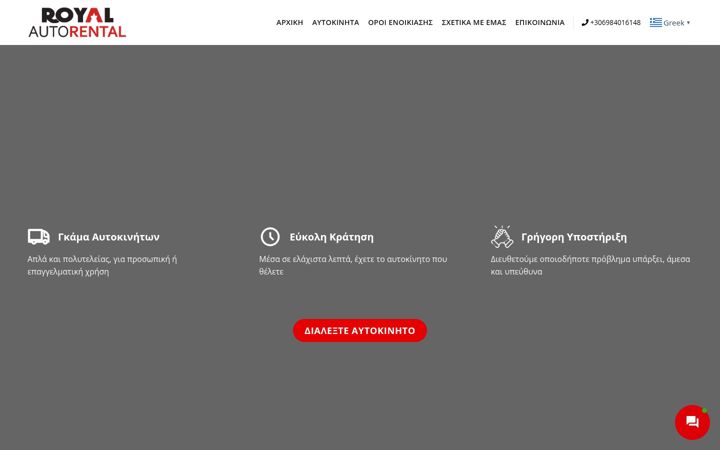Image resolution: width=720 pixels, height=450 pixels.
Task: Click the truck icon beside Γκάμα Αυτοκινήτων
Action: click(39, 237)
